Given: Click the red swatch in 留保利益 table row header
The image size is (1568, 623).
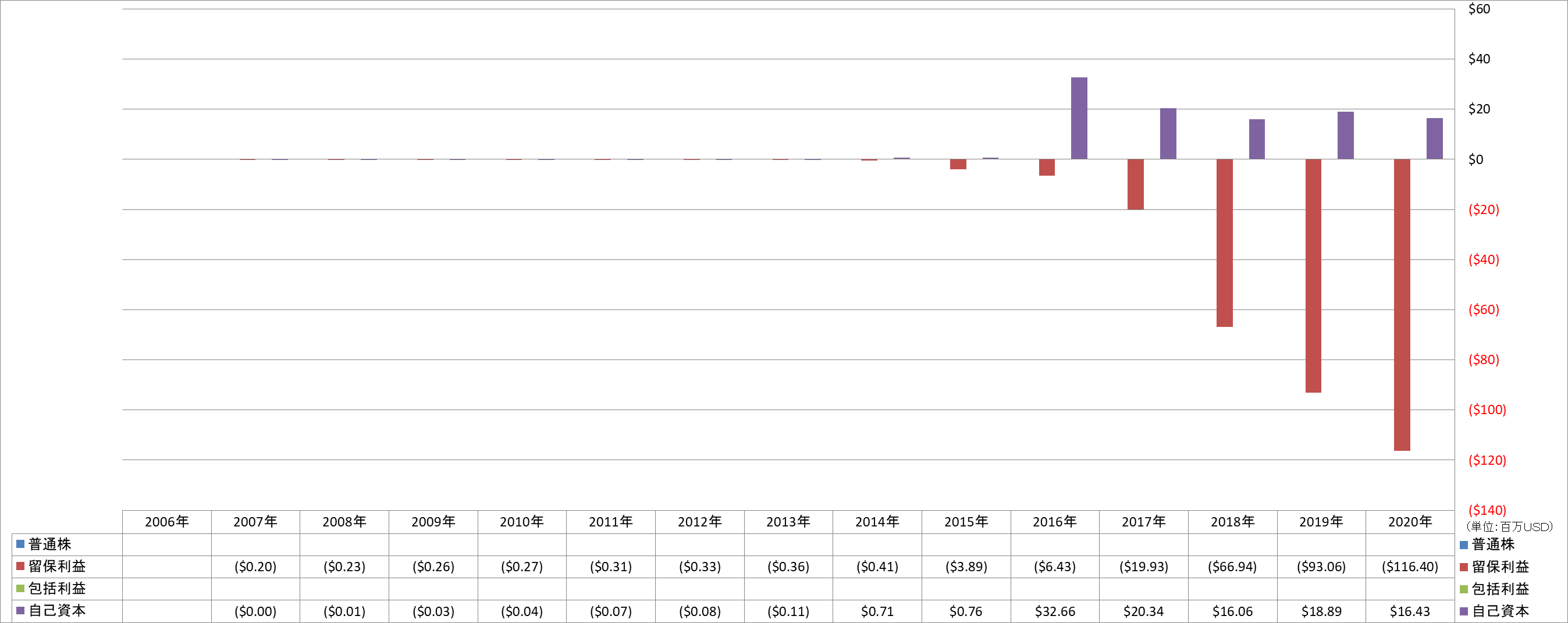Looking at the screenshot, I should [20, 567].
